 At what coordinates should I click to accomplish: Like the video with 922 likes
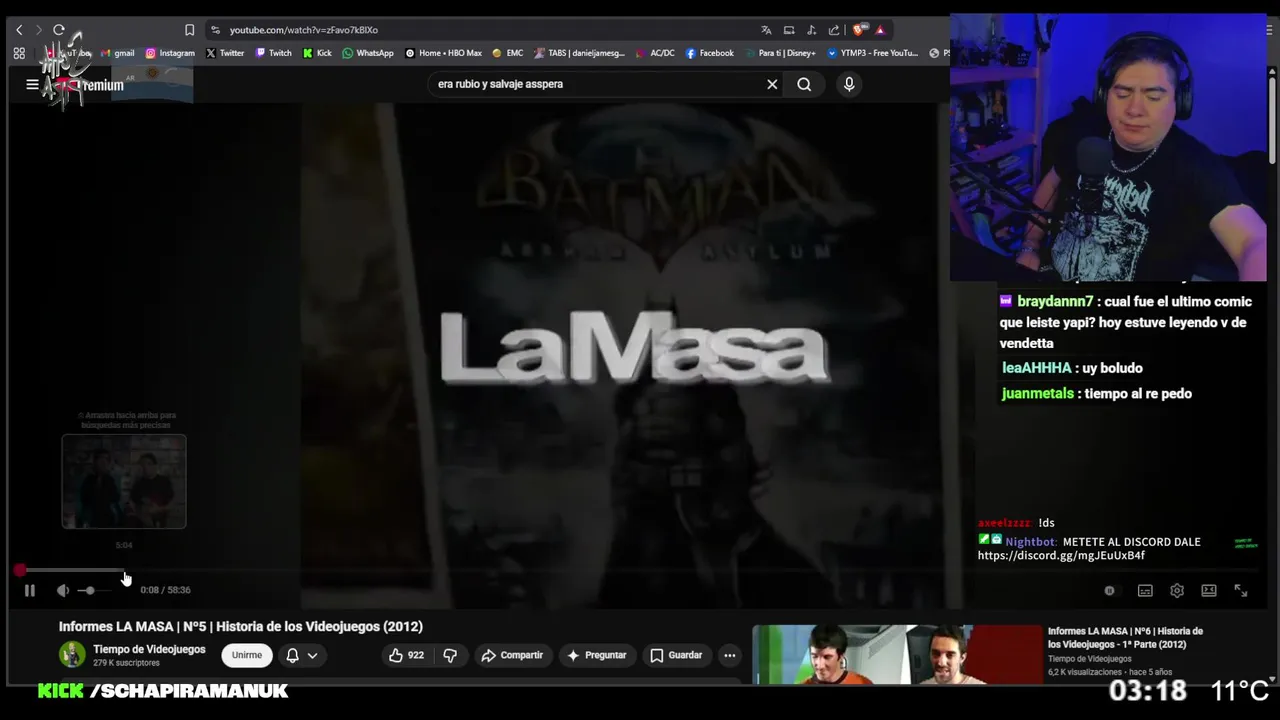tap(406, 655)
